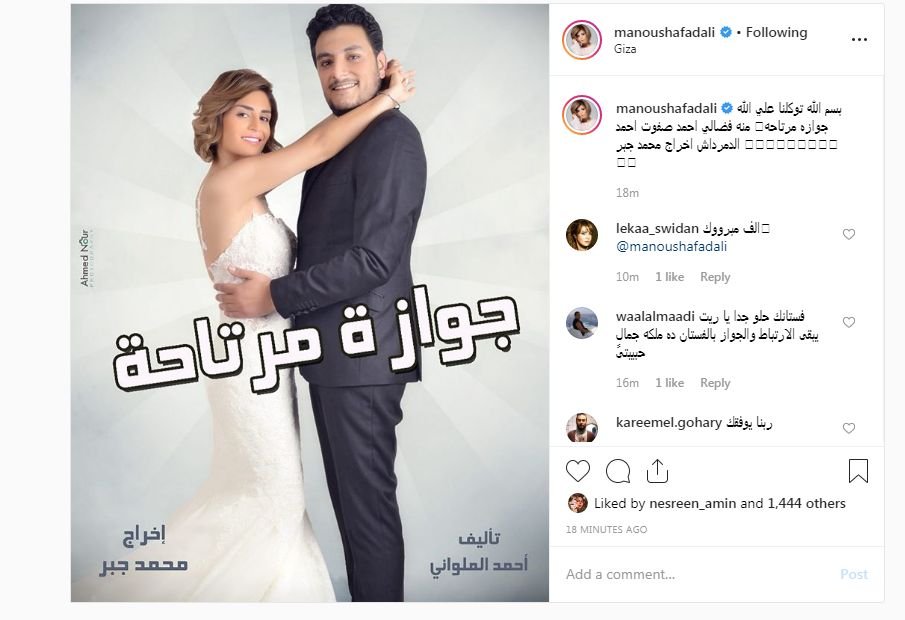
Task: Click the Following button
Action: tap(776, 32)
